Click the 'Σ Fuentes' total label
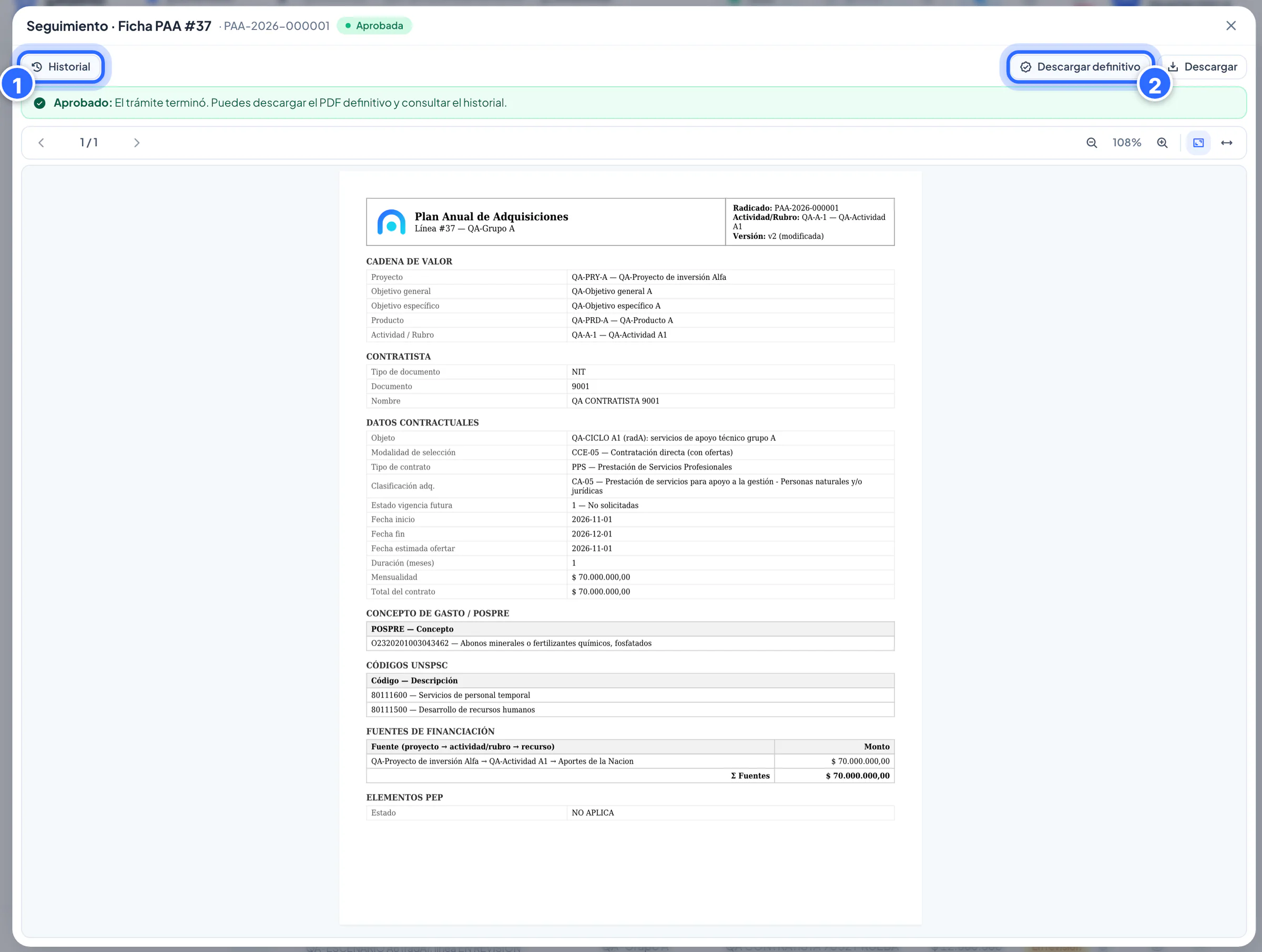 click(x=750, y=776)
